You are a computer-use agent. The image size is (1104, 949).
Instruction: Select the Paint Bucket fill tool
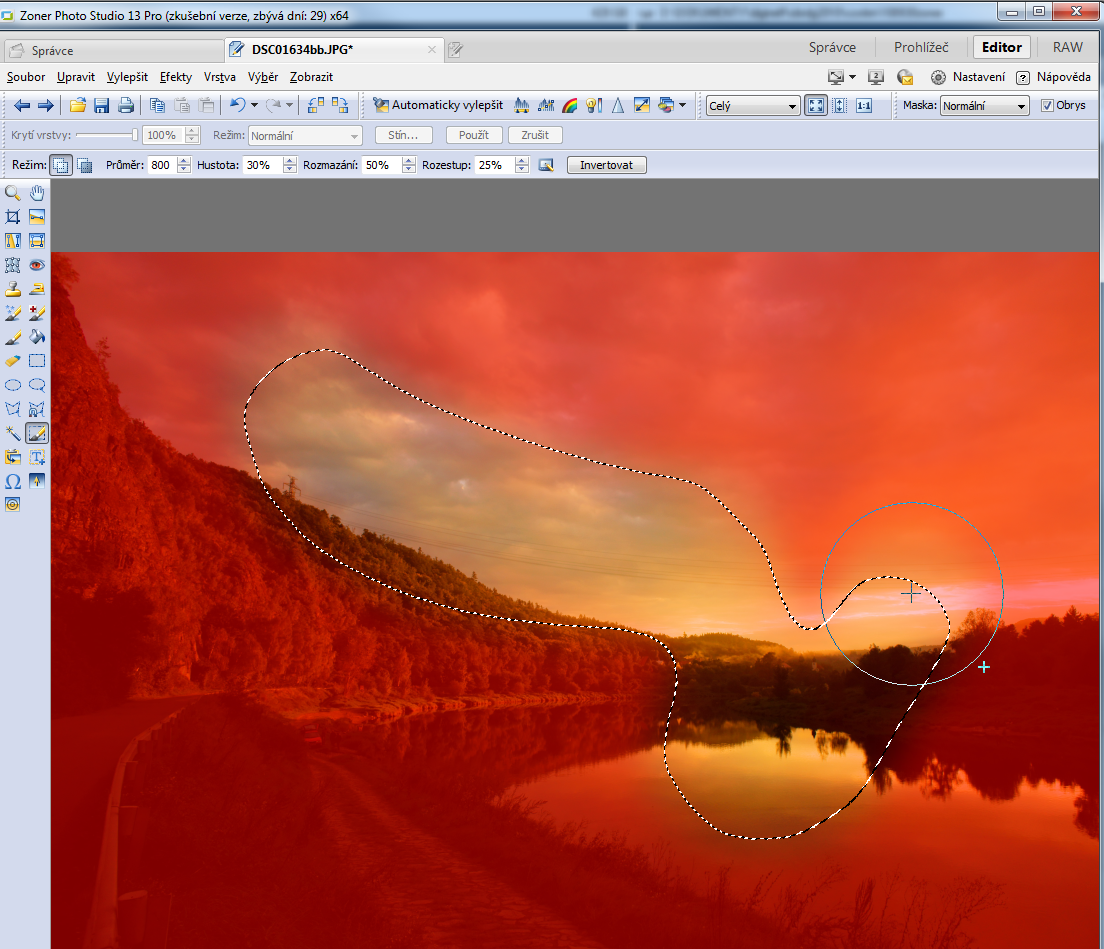[37, 337]
